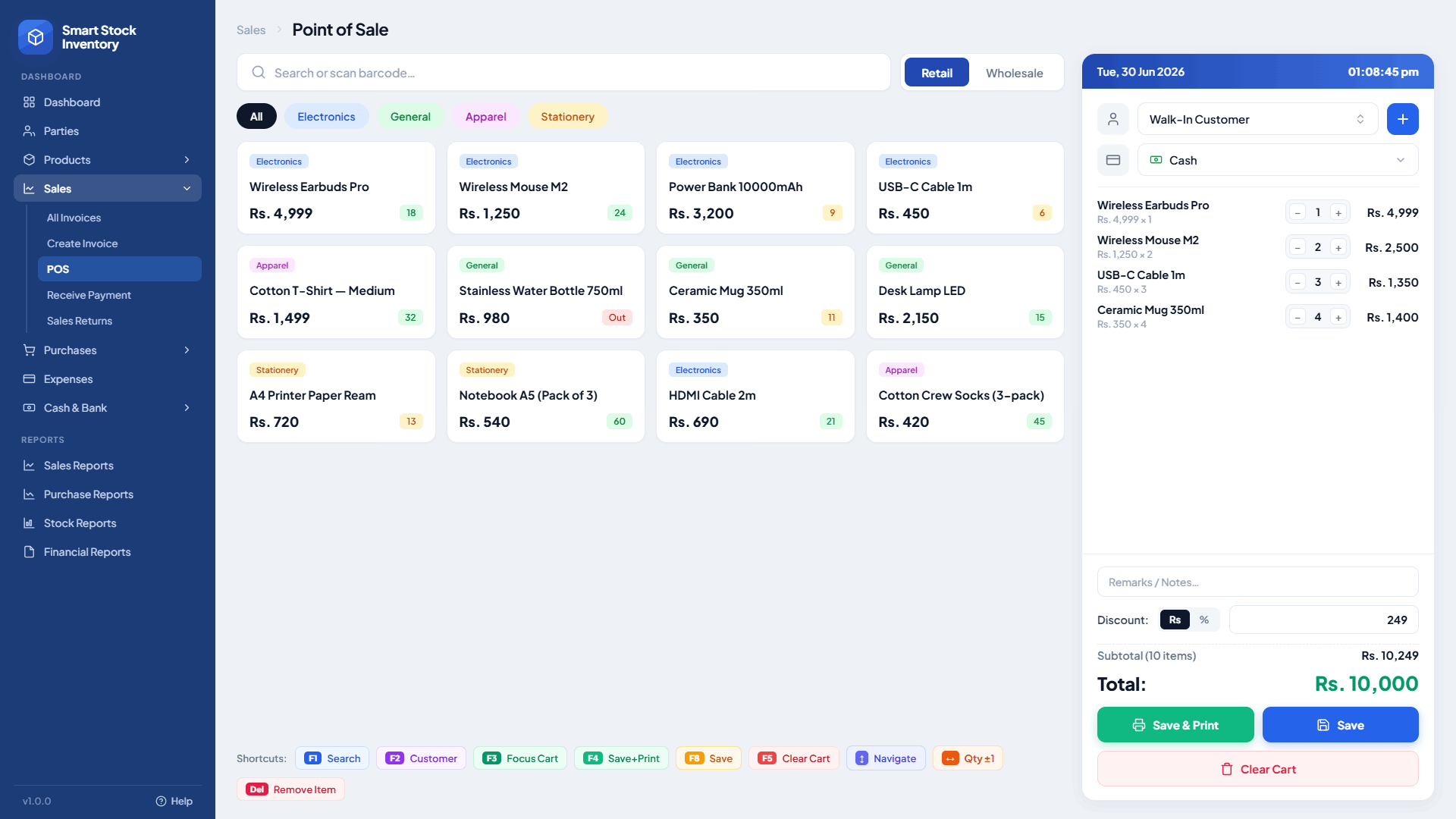Switch to Wholesale pricing

1014,73
